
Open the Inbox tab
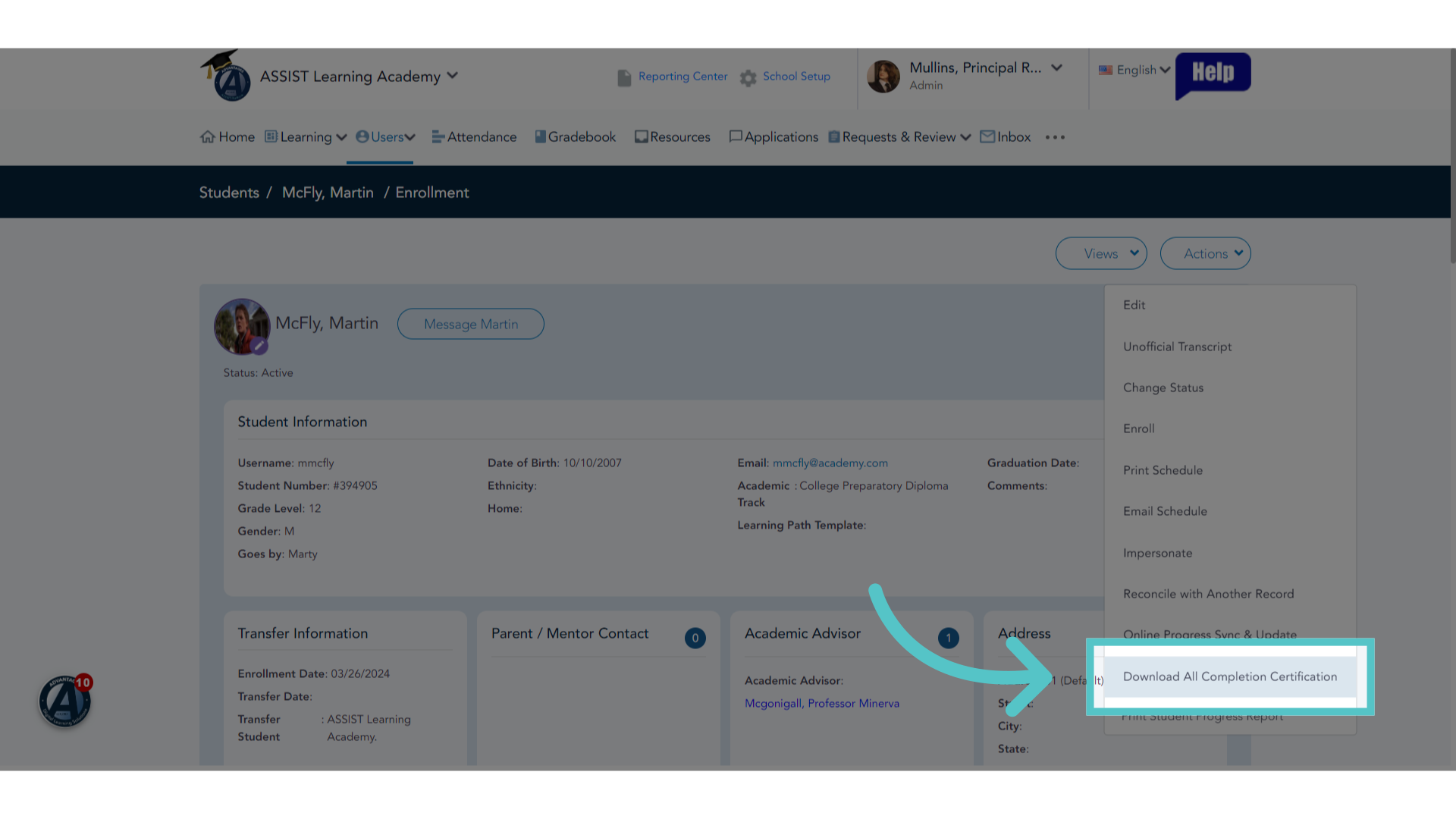(1006, 137)
